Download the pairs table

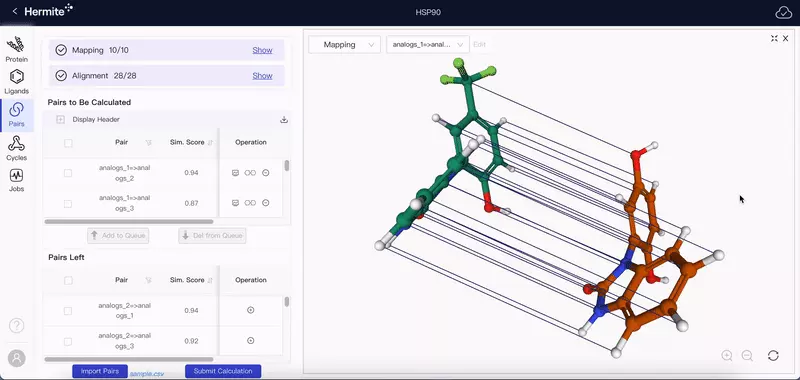tap(284, 120)
